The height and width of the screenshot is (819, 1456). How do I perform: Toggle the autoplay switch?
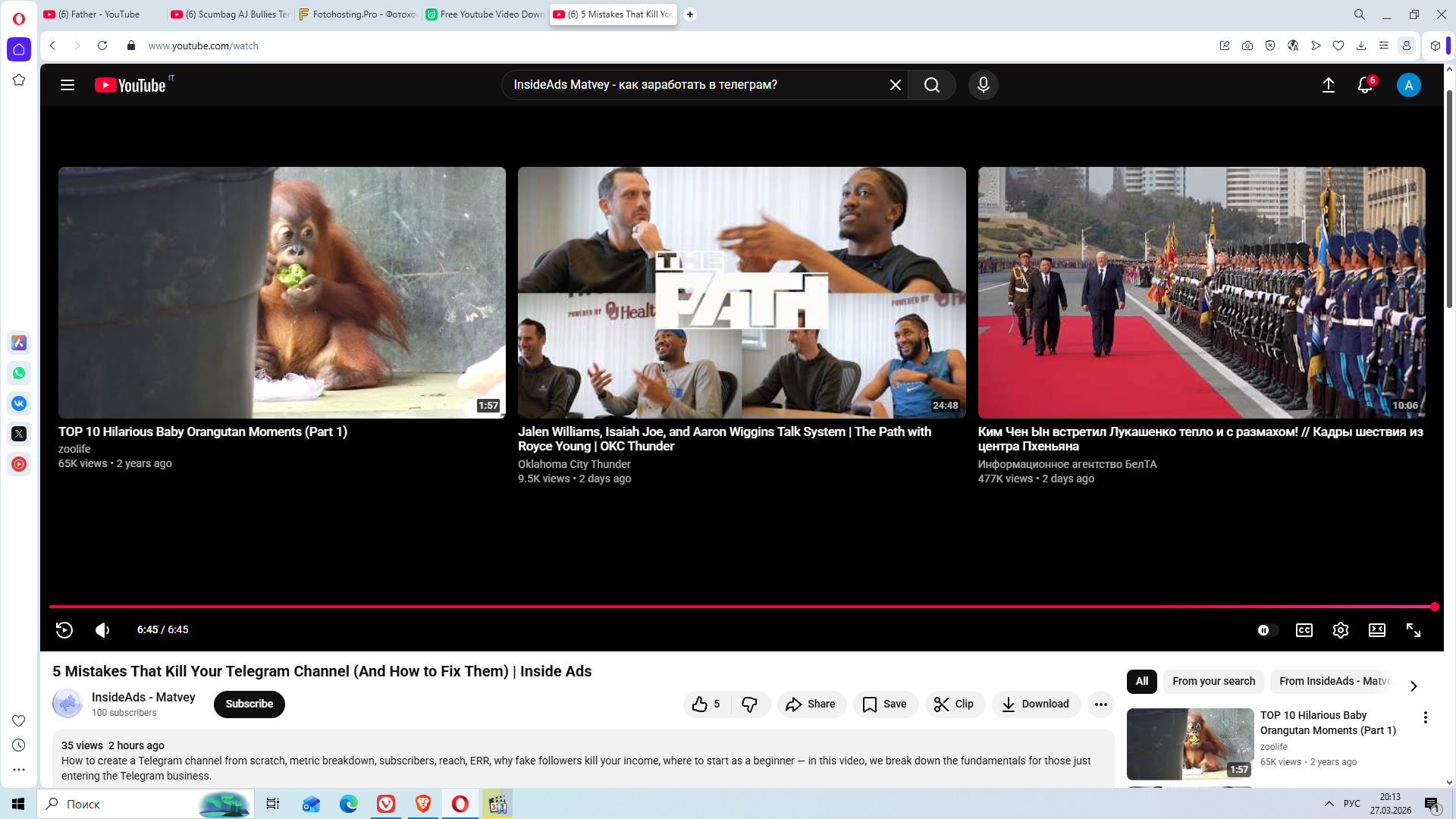pos(1266,630)
